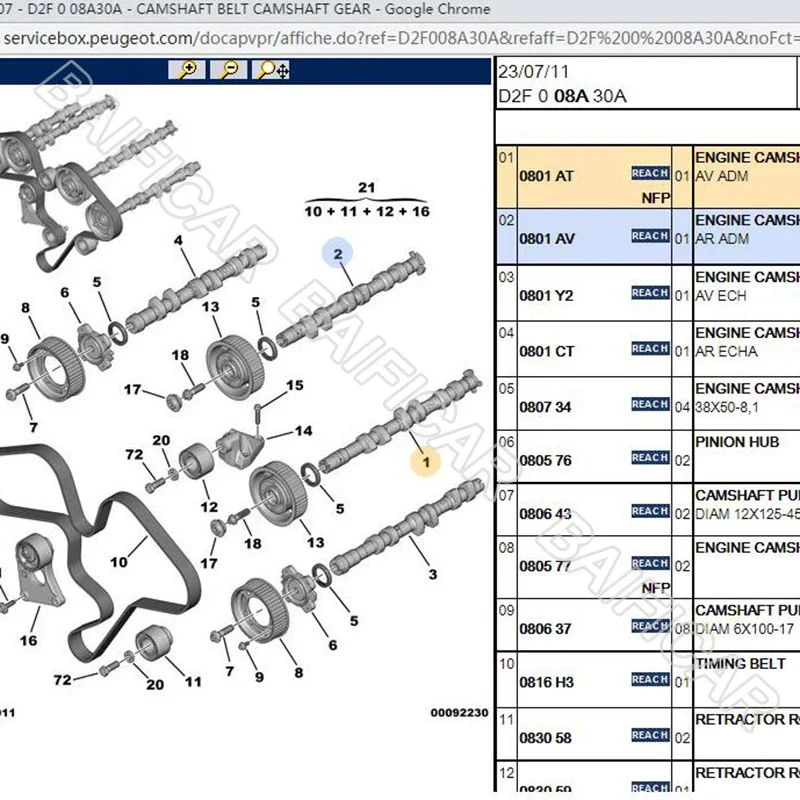Click the AV ADM description in row 01
Image resolution: width=800 pixels, height=800 pixels.
[722, 177]
